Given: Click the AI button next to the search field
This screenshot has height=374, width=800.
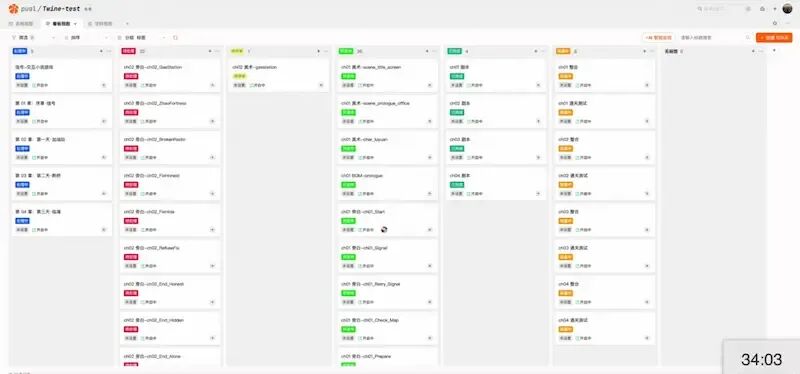Looking at the screenshot, I should [659, 37].
